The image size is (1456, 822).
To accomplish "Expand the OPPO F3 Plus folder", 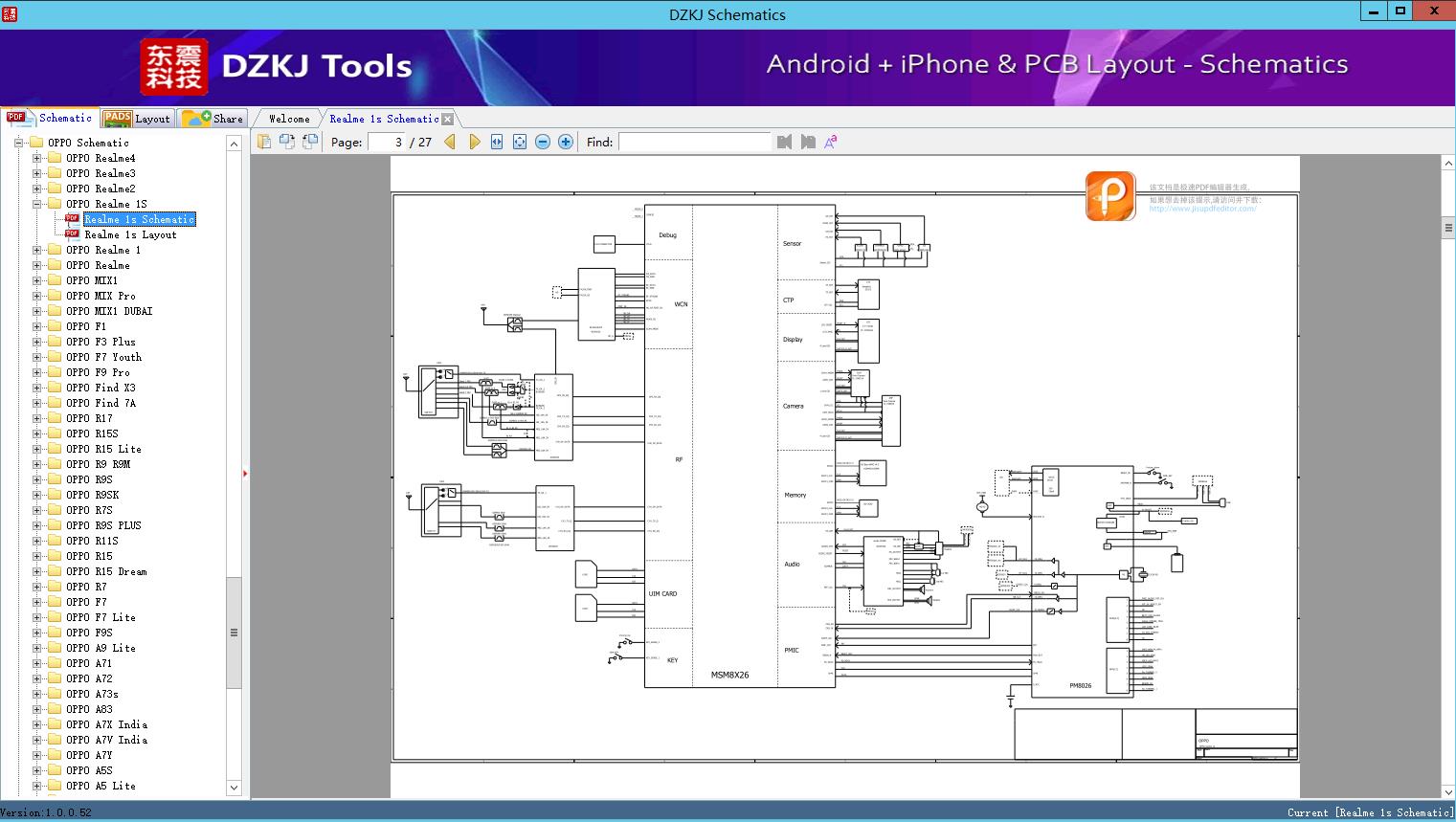I will 36,342.
